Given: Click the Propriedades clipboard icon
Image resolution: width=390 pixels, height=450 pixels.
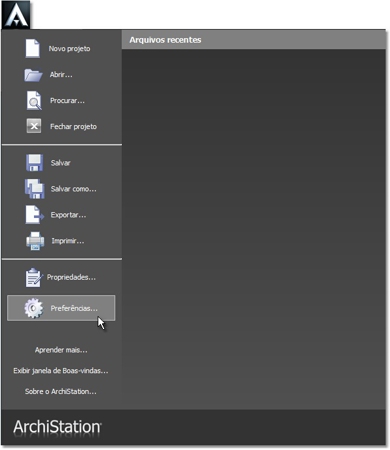Looking at the screenshot, I should (x=34, y=277).
